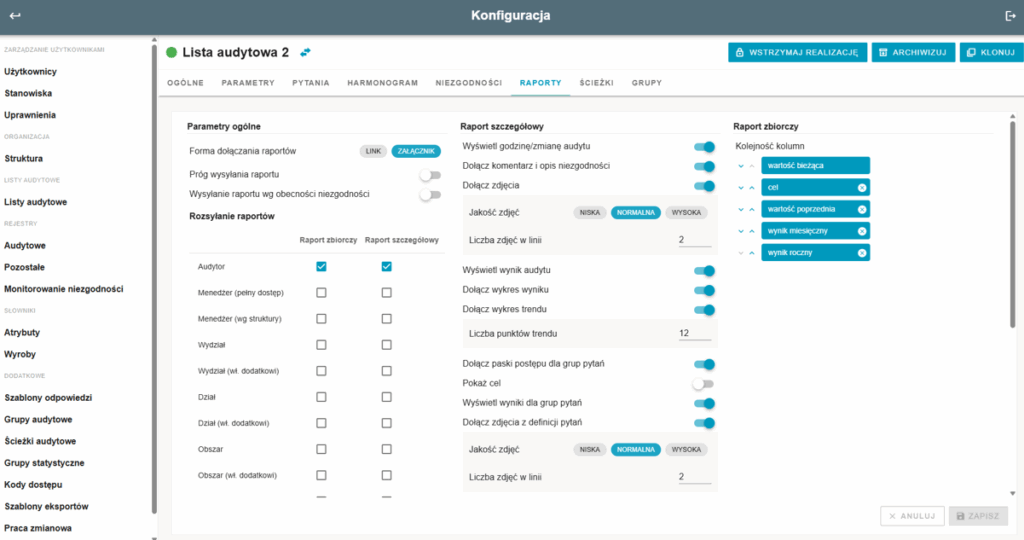Remove the 'wynik miesięczny' column chip
Screen dimensions: 1024x540
862,231
